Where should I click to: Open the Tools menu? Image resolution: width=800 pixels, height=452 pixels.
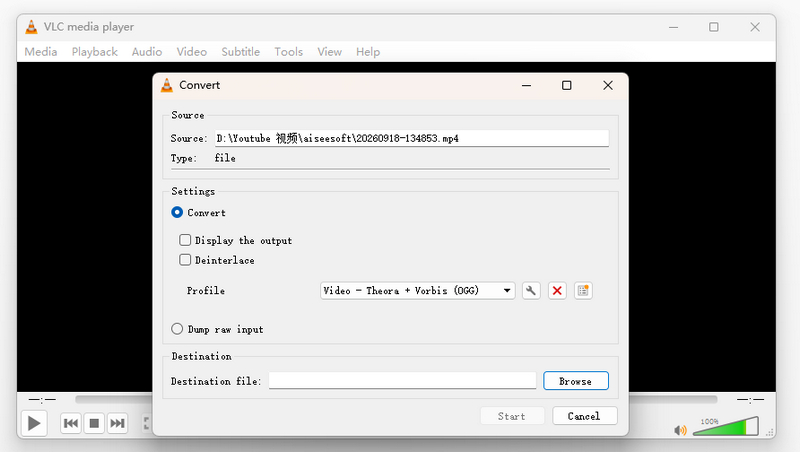click(288, 52)
